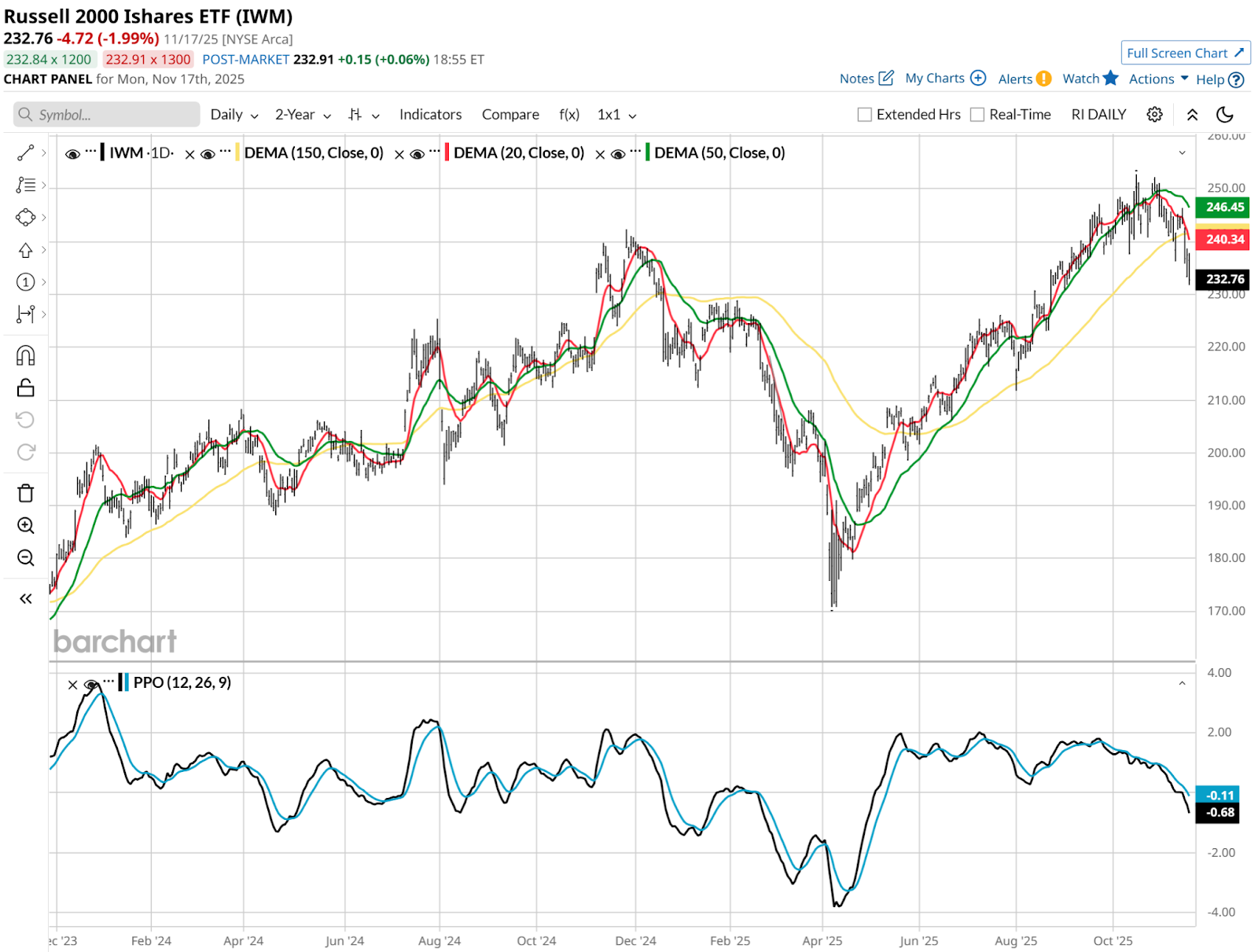Click the DEMA (50, Close, 0) label

pos(719,153)
